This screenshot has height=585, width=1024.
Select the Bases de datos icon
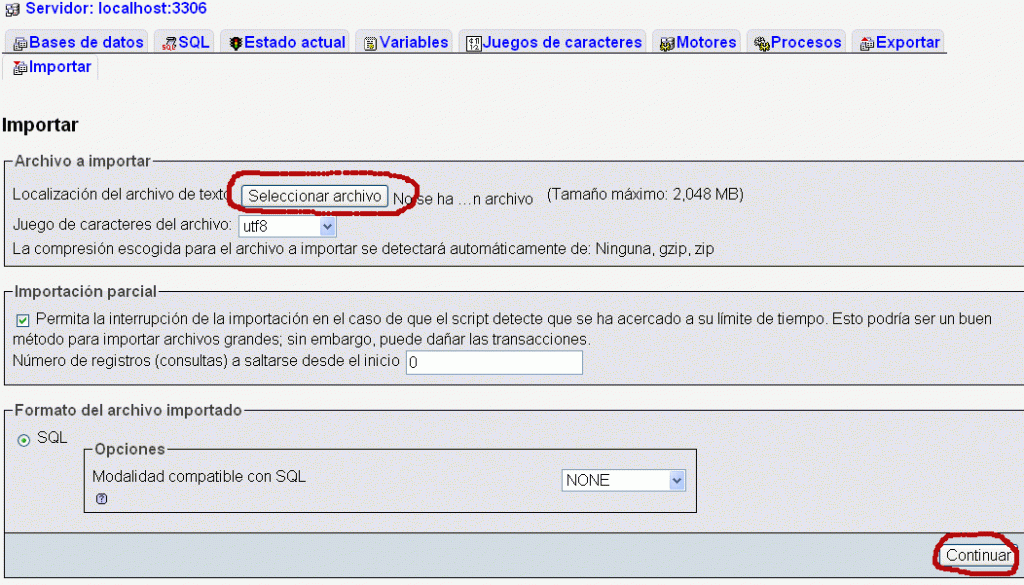[x=20, y=41]
